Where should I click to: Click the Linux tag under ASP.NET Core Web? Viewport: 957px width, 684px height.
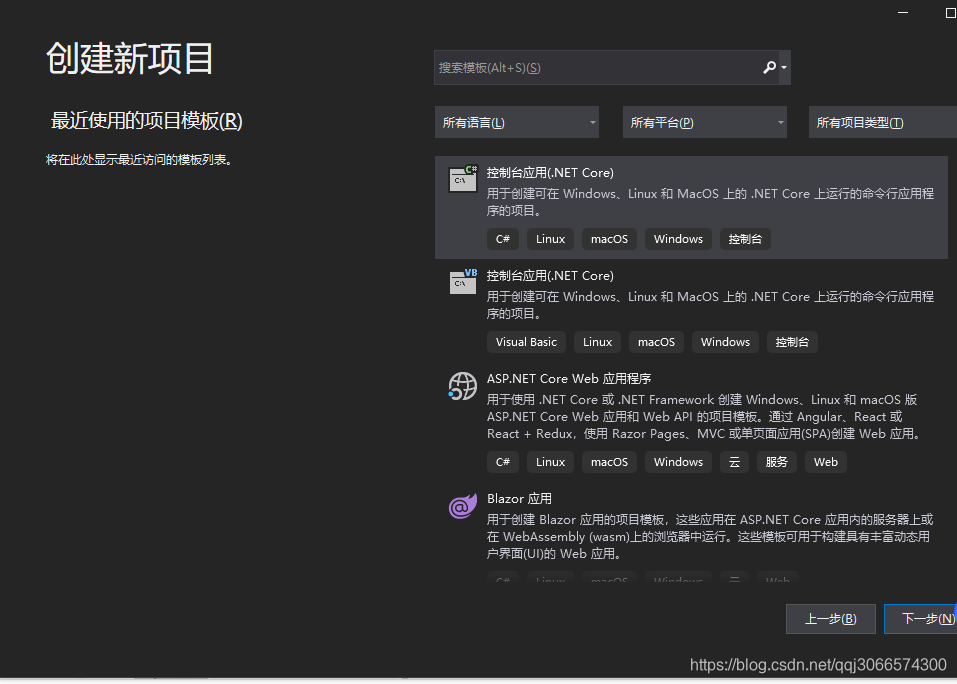[551, 462]
